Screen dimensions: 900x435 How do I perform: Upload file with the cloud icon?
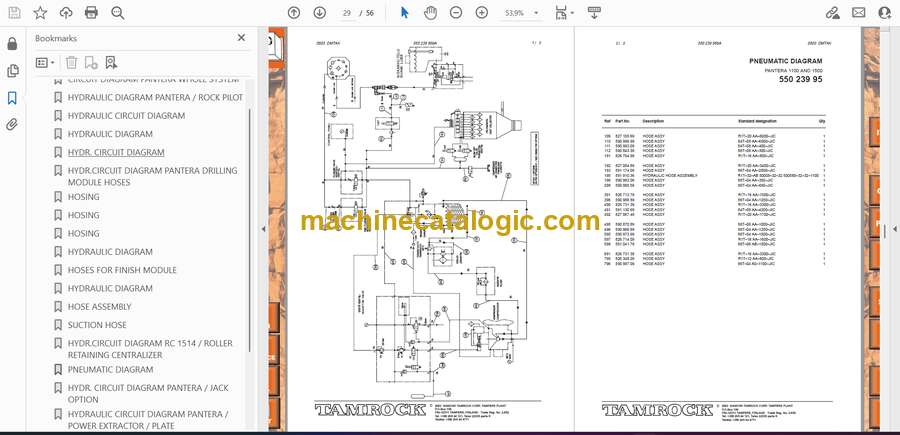tap(66, 13)
